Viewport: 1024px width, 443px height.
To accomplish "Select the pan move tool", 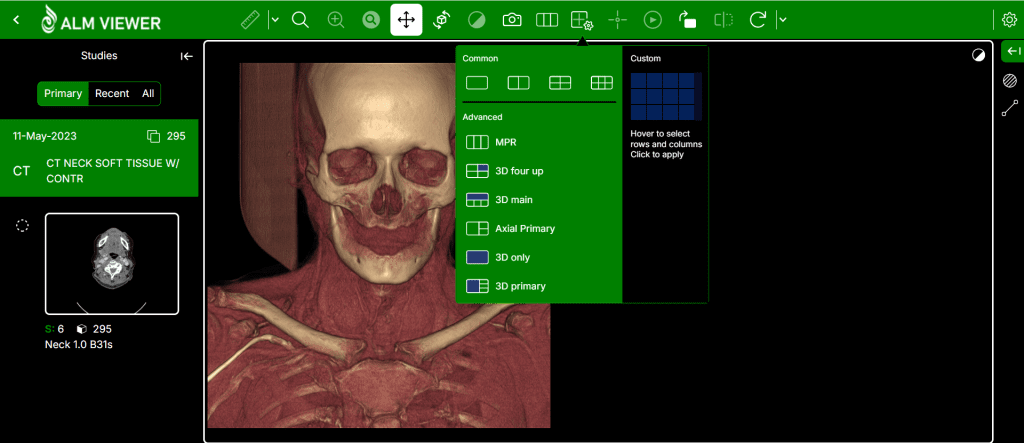I will (x=406, y=19).
